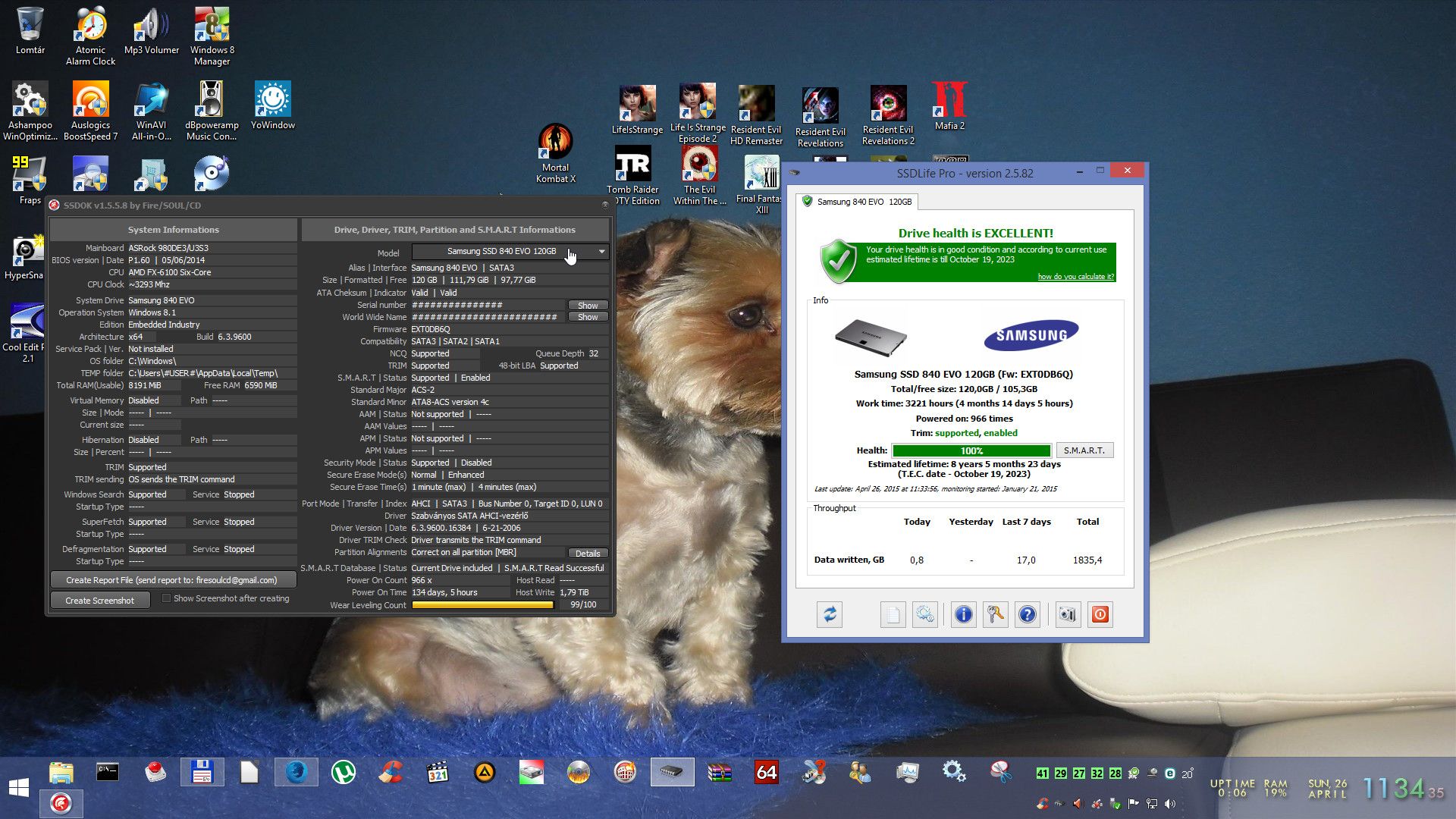The height and width of the screenshot is (819, 1456).
Task: Open the system tray speaker volume icon
Action: [1170, 803]
